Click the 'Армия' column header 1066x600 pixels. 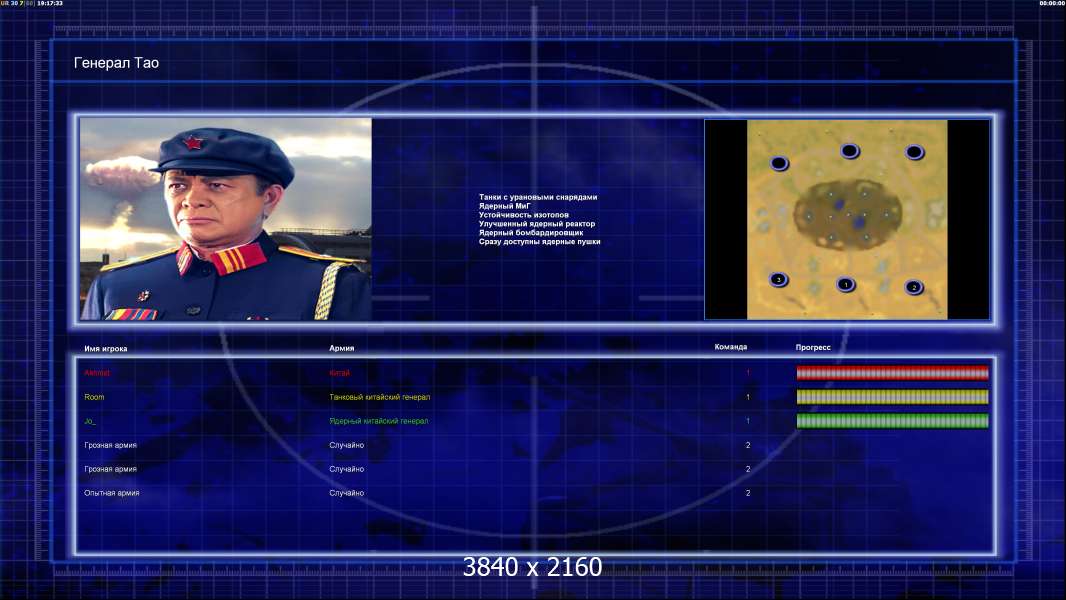tap(341, 348)
